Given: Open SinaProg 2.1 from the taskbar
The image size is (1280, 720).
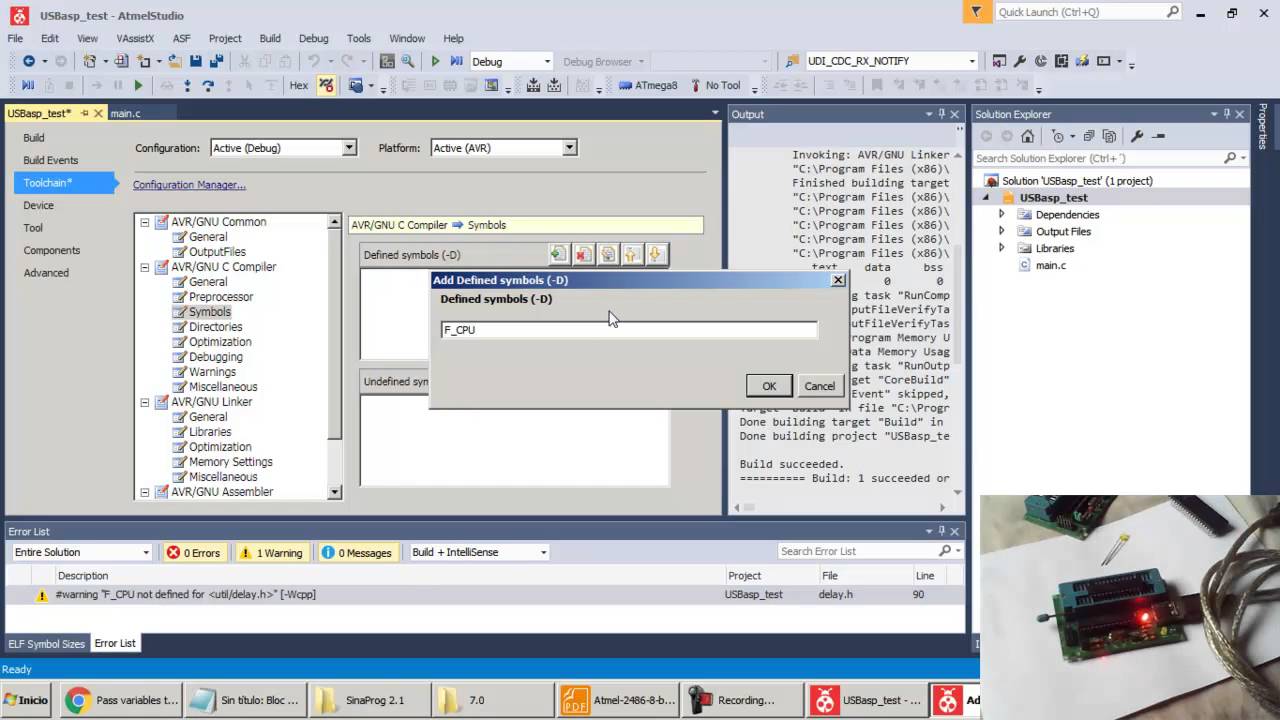Looking at the screenshot, I should 371,700.
